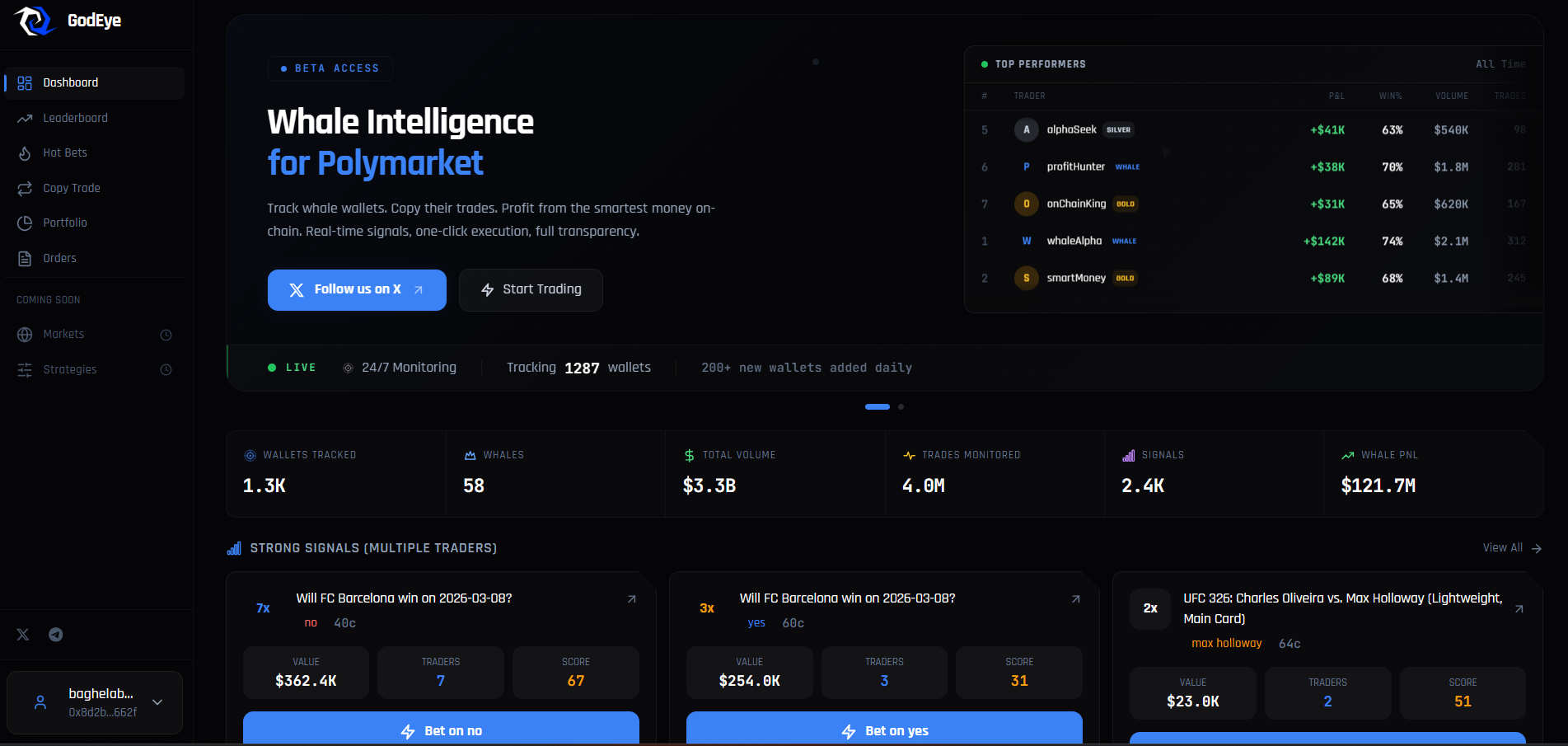Open the Telegram link in sidebar
Image resolution: width=1568 pixels, height=746 pixels.
pyautogui.click(x=55, y=635)
